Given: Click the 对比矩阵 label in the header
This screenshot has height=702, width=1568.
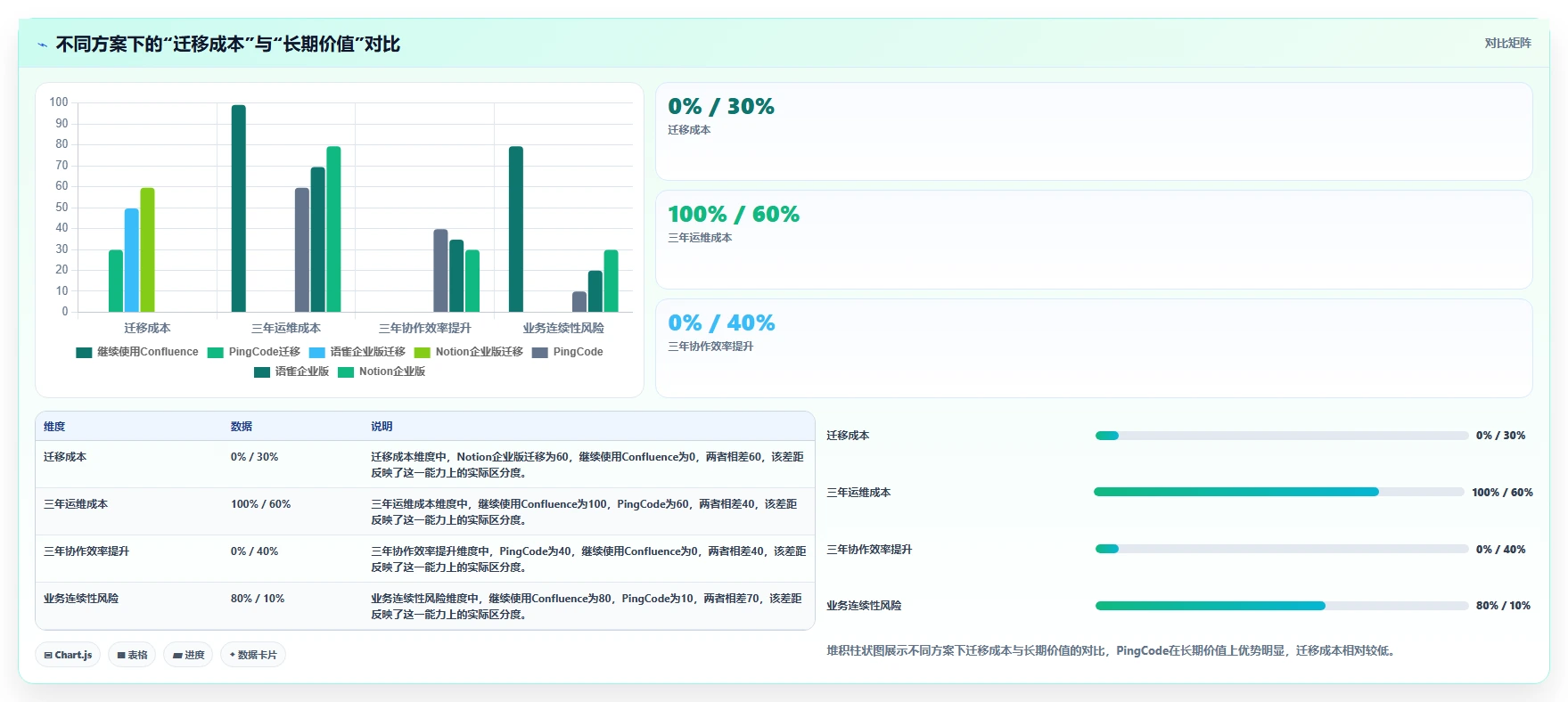Looking at the screenshot, I should tap(1507, 43).
